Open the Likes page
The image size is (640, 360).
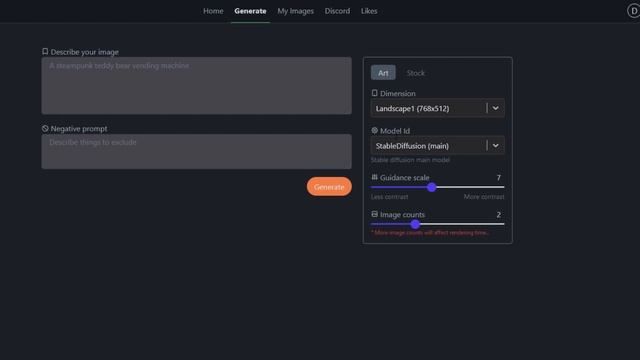369,11
